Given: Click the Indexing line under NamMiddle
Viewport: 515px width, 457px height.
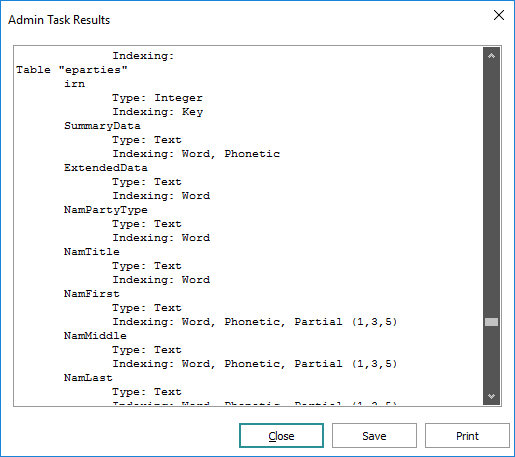Looking at the screenshot, I should point(255,364).
